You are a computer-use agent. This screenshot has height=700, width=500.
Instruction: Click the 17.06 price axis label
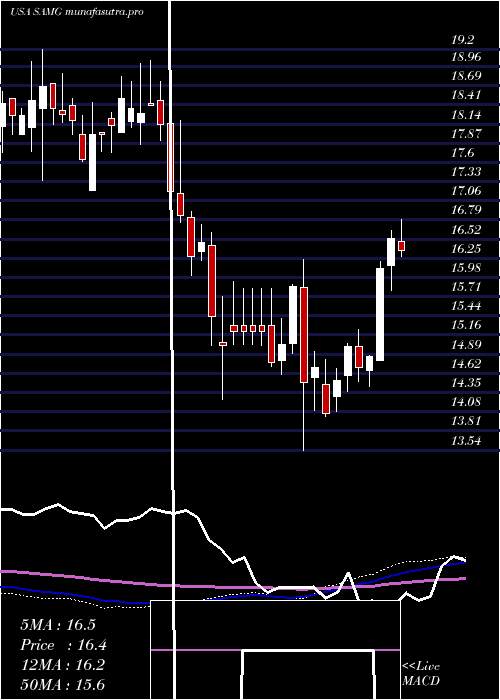[467, 191]
